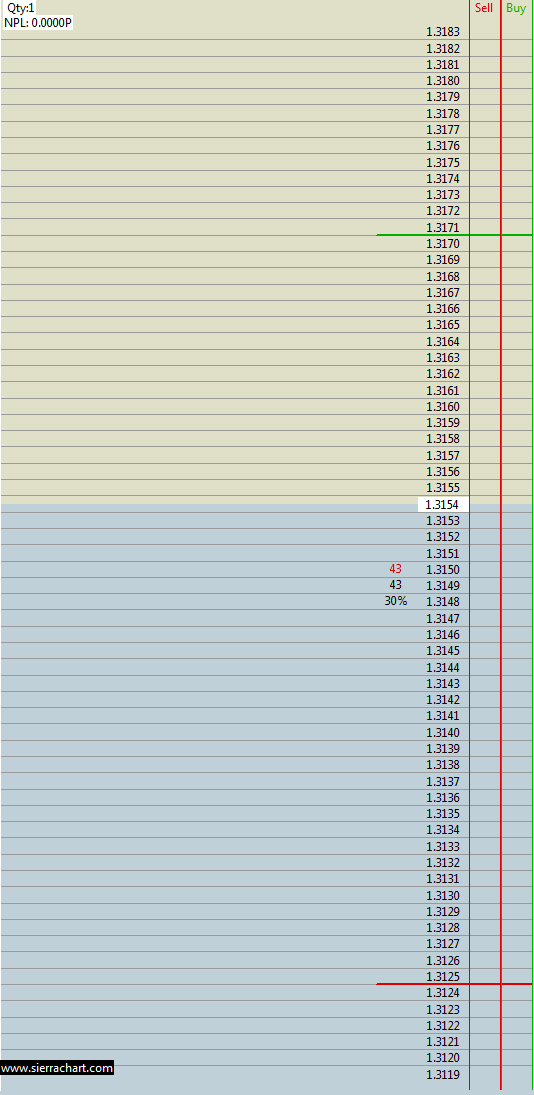Click the Sell cell at price 1.3130
Viewport: 534px width, 1095px height.
click(485, 895)
